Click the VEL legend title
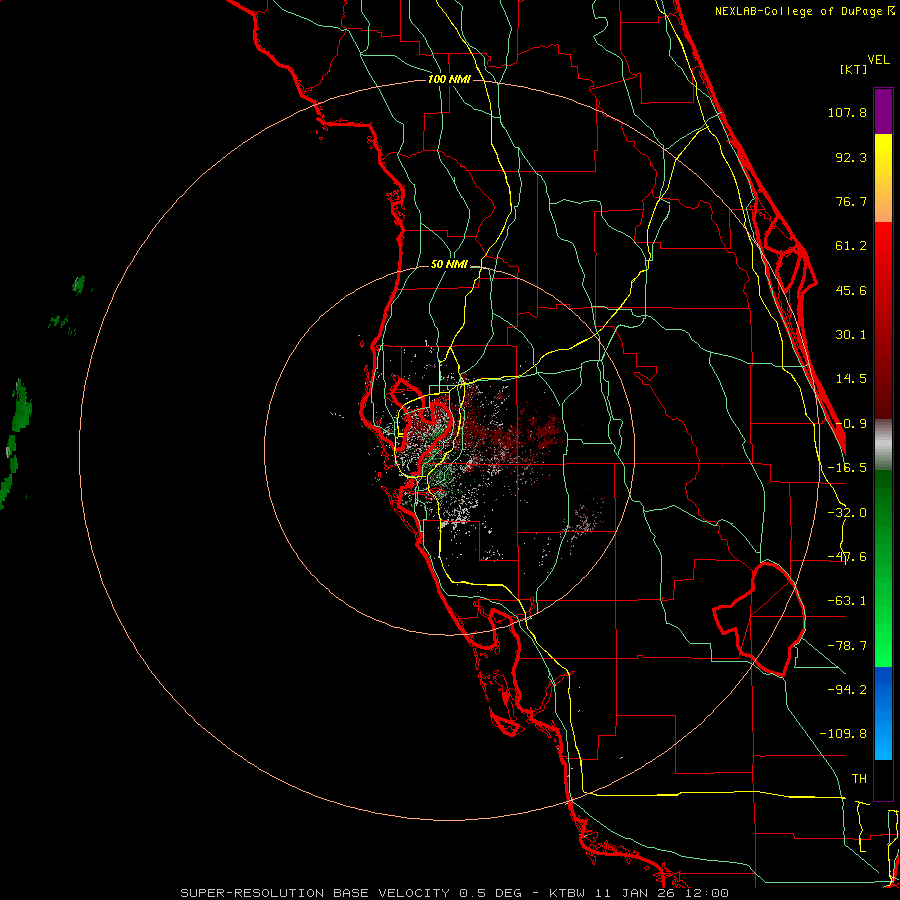The width and height of the screenshot is (900, 900). (878, 60)
